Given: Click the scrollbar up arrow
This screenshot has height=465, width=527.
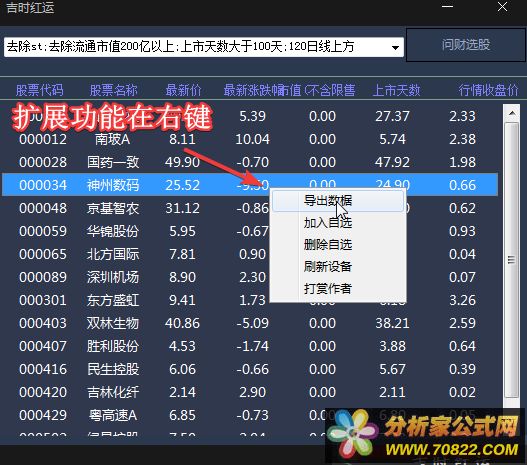Looking at the screenshot, I should point(512,113).
